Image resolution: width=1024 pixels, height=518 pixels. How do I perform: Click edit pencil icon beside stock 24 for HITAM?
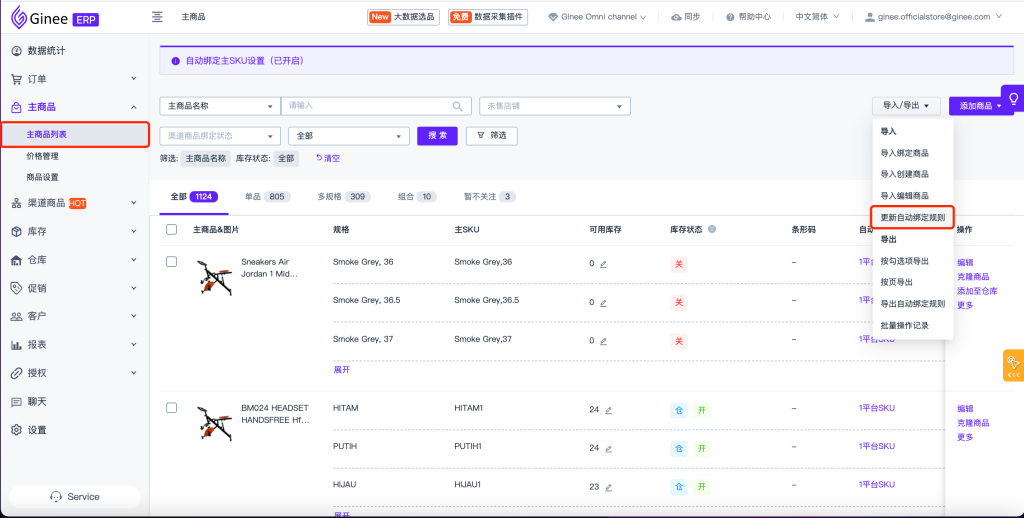(609, 410)
